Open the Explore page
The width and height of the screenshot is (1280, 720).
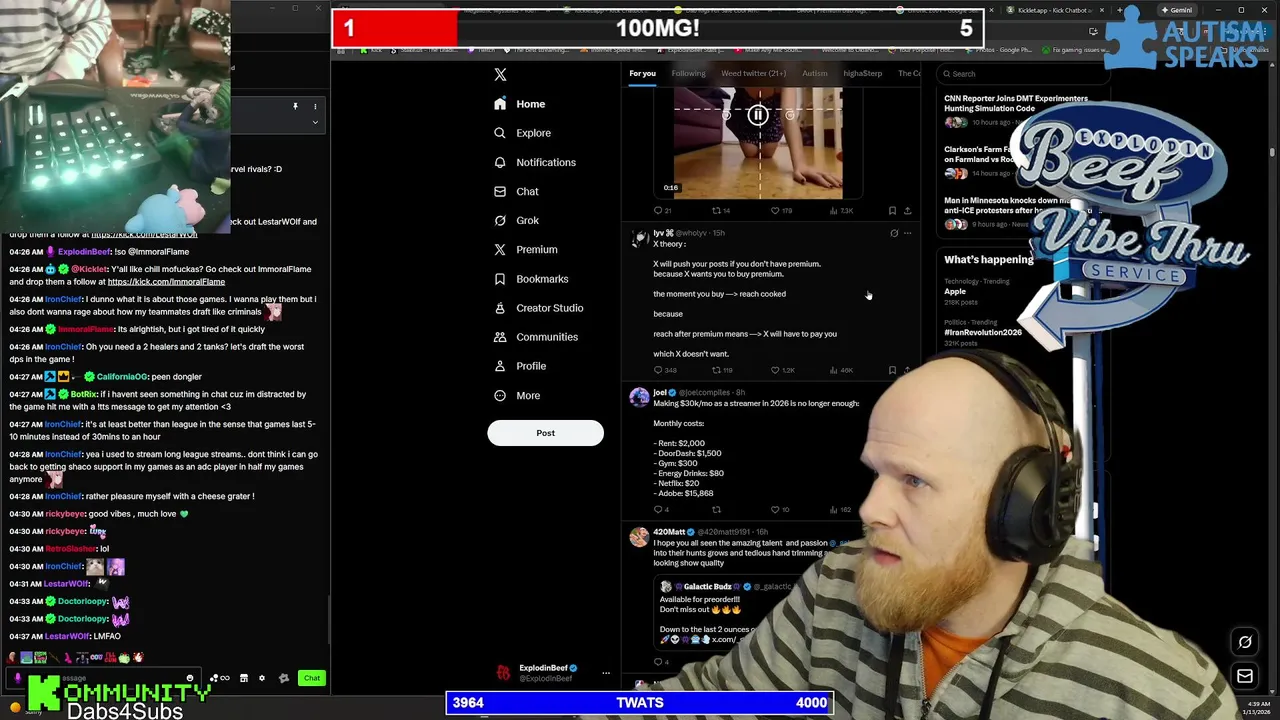pos(522,133)
